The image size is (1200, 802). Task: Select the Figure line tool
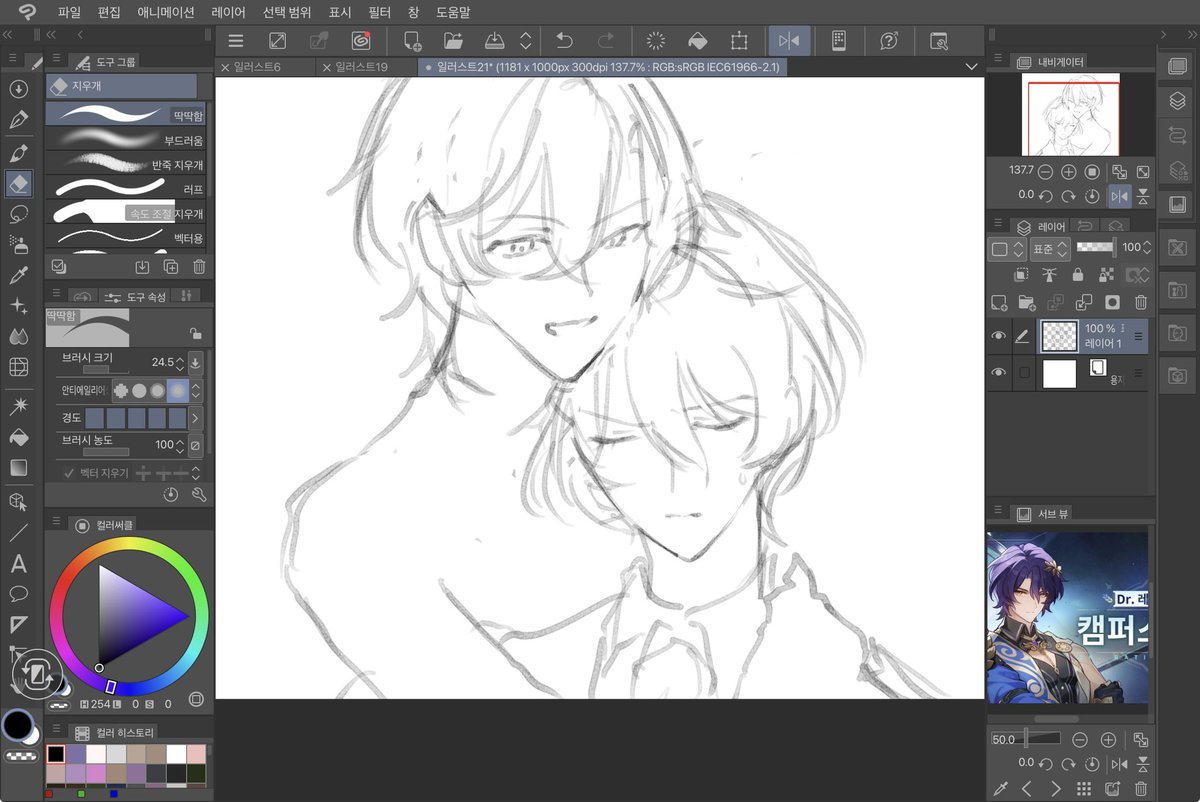(x=18, y=533)
